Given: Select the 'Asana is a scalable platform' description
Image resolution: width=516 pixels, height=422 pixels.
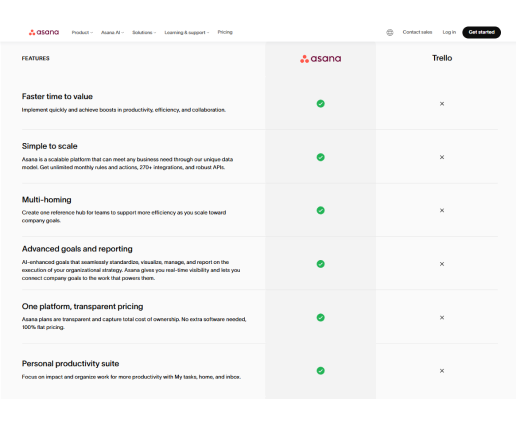Looking at the screenshot, I should point(127,163).
